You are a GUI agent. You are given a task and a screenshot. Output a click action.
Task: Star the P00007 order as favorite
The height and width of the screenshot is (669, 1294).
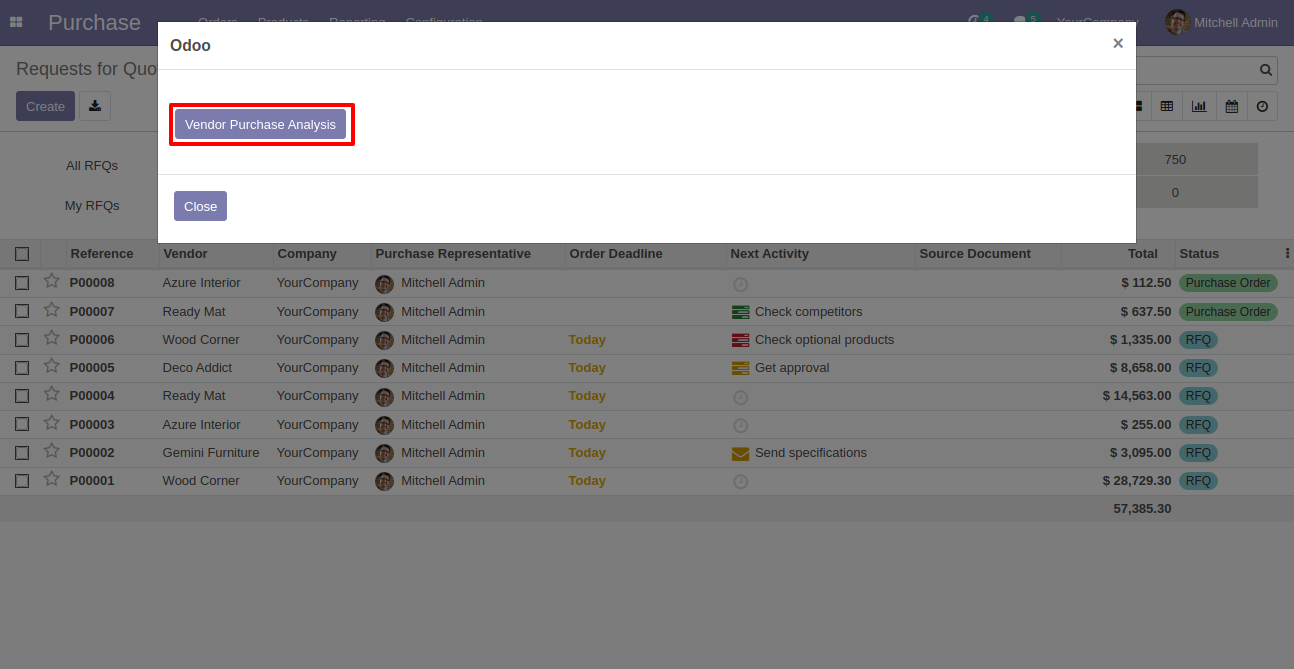pos(52,310)
